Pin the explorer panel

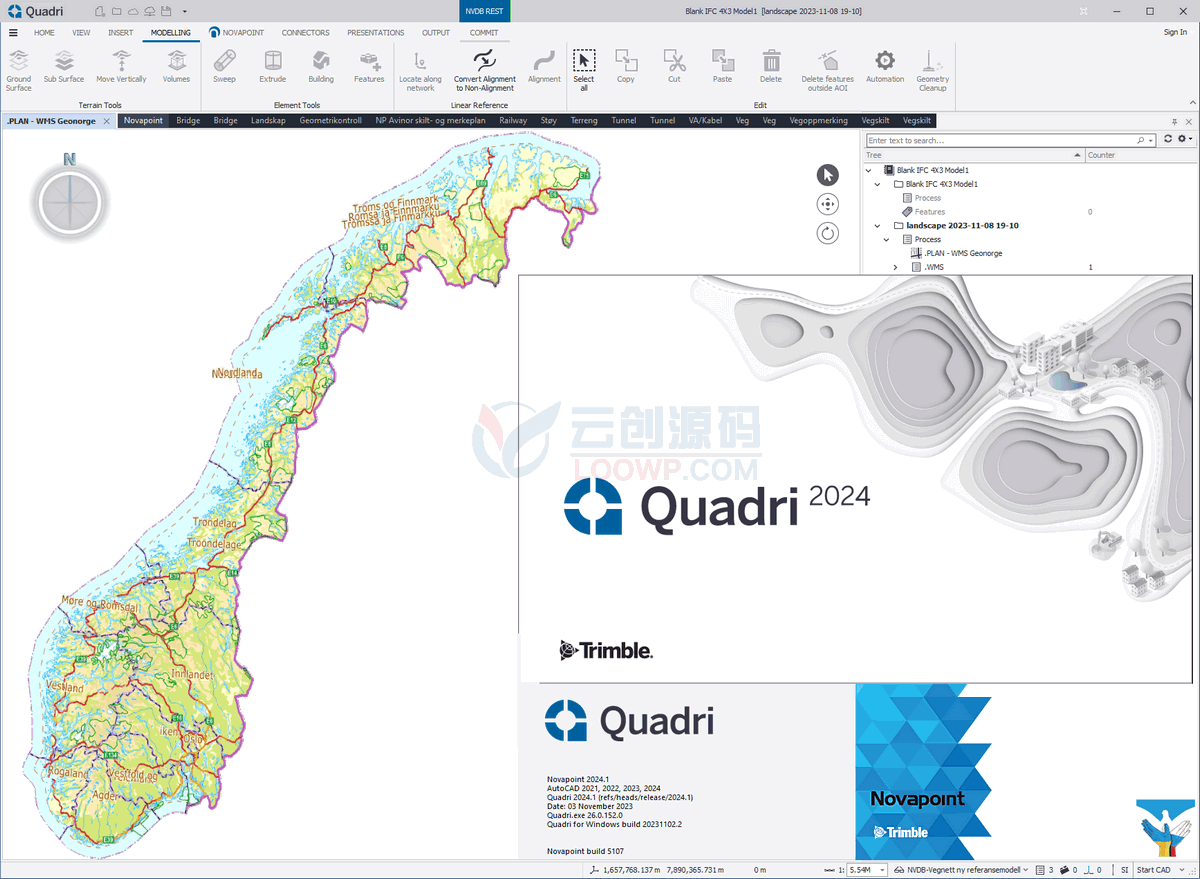(1174, 121)
